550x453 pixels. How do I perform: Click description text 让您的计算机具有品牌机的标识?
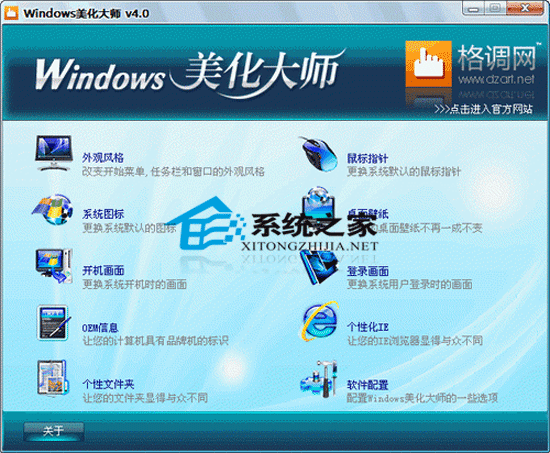[x=155, y=340]
